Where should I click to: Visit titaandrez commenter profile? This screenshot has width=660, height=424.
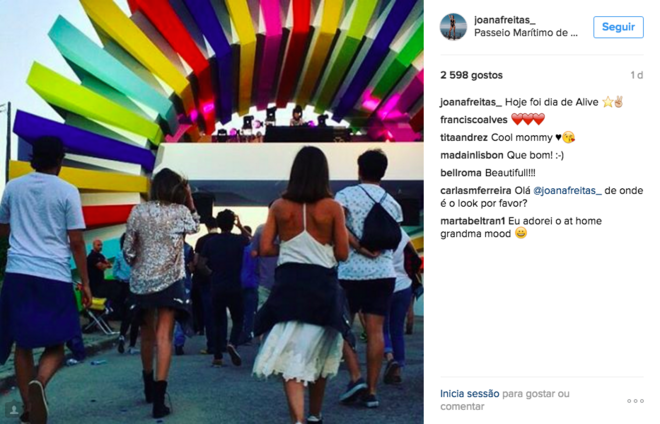click(x=464, y=138)
